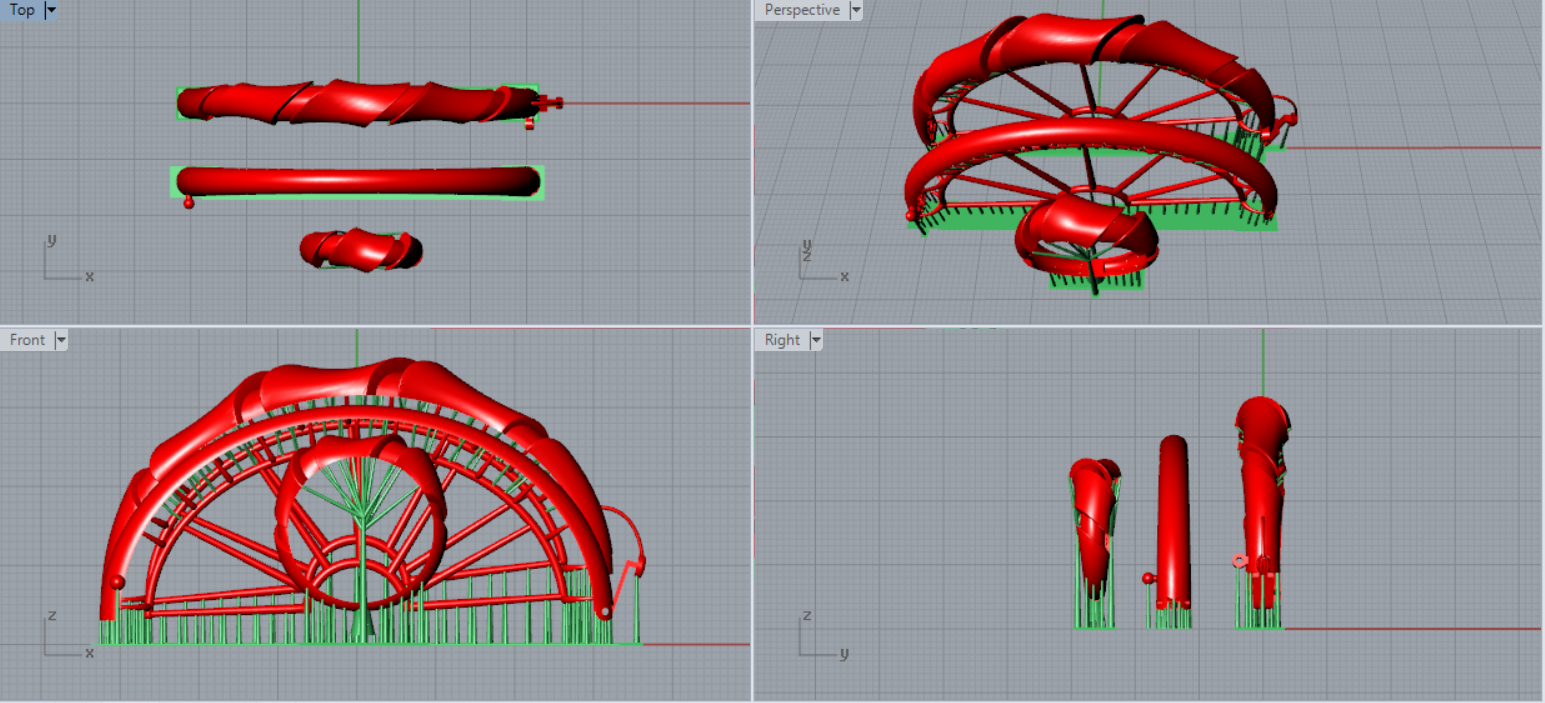Select the Perspective viewport title label

click(802, 10)
